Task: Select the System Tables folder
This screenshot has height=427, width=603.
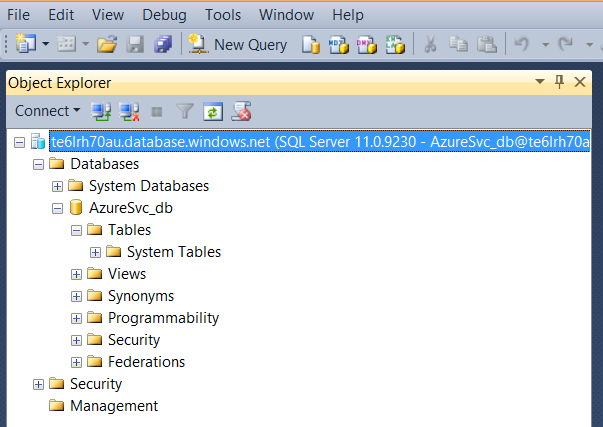Action: tap(174, 252)
